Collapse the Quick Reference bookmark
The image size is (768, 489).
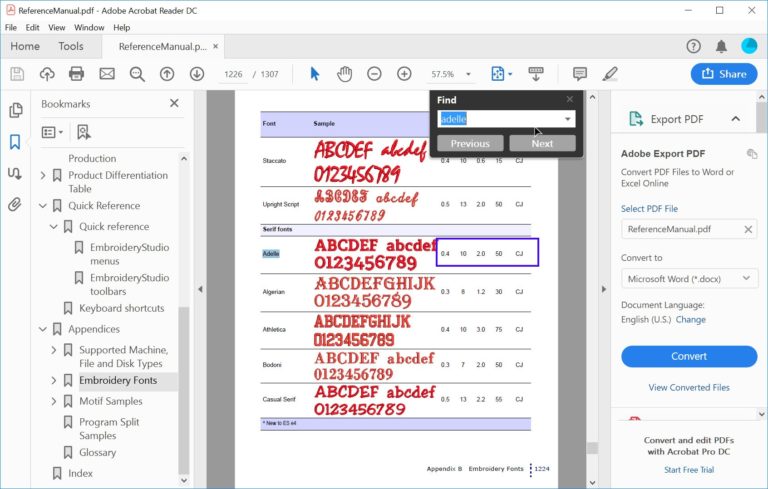(x=43, y=206)
